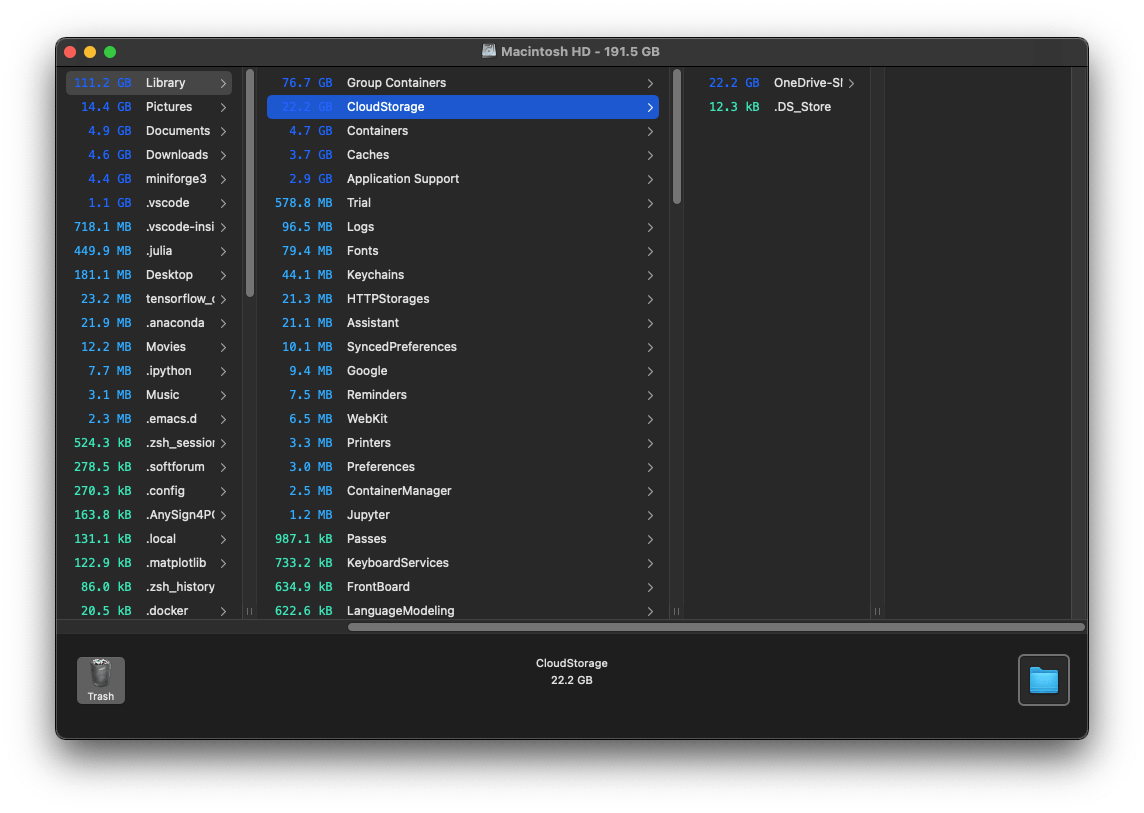1144x813 pixels.
Task: Select the Fonts folder
Action: [463, 251]
